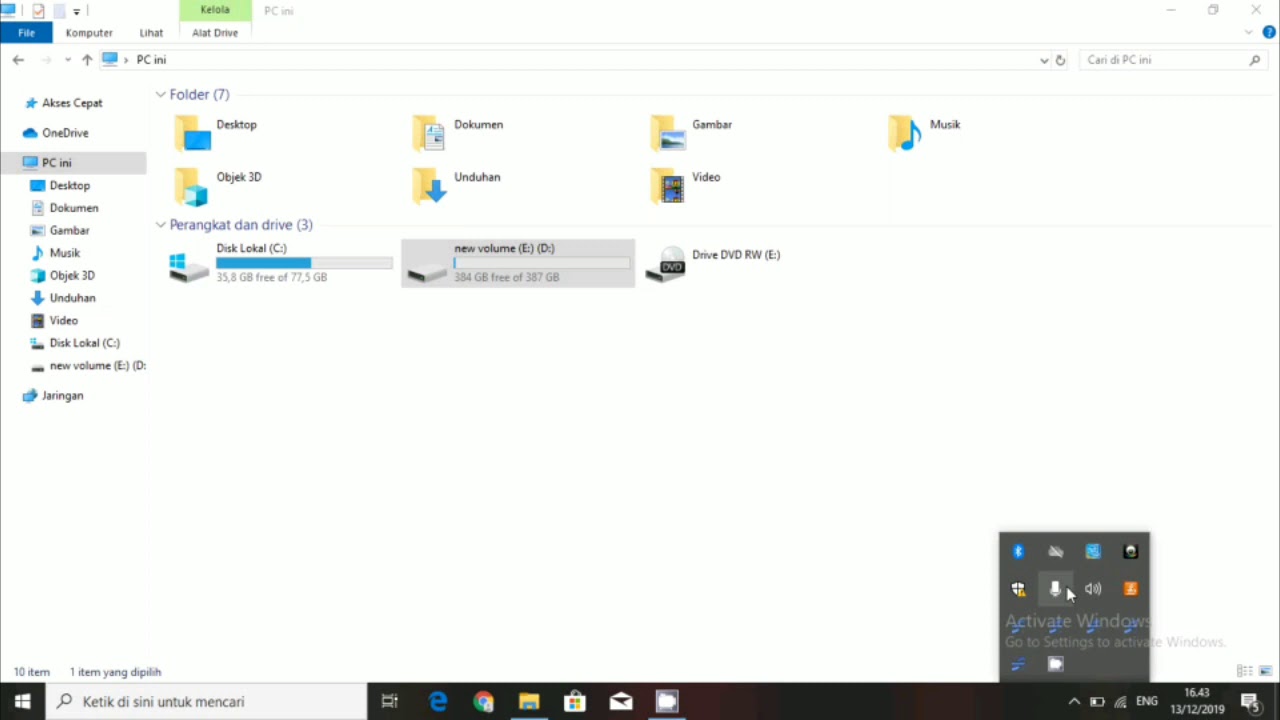
Task: Open recent locations dropdown arrow
Action: (x=68, y=60)
